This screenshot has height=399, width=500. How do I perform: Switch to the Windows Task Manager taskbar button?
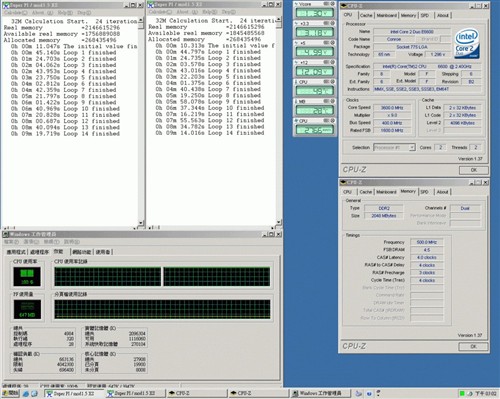click(x=320, y=394)
